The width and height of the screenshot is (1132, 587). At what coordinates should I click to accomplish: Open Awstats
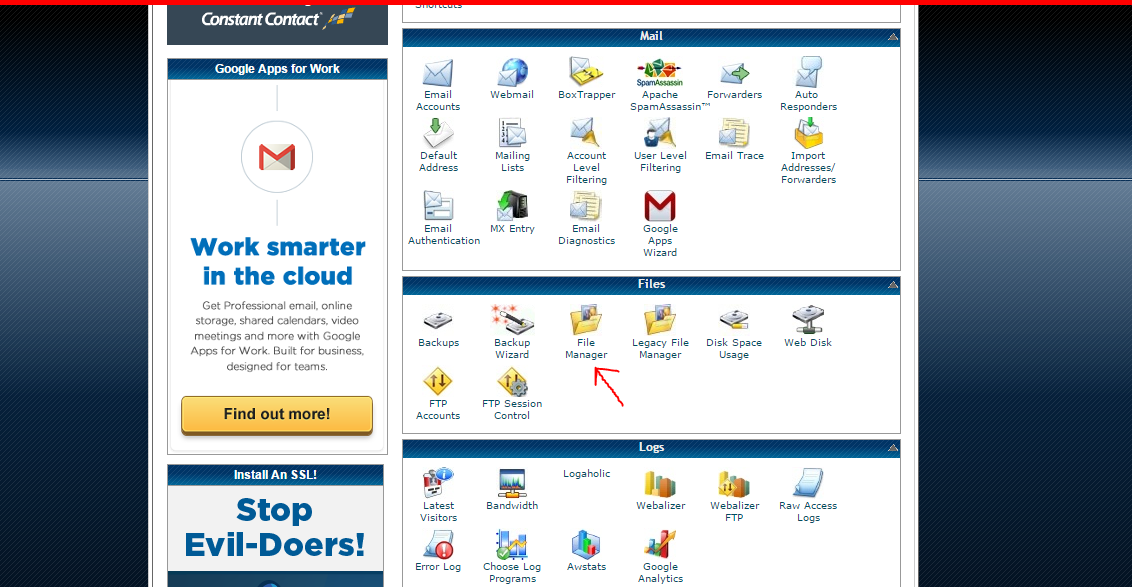(x=586, y=551)
